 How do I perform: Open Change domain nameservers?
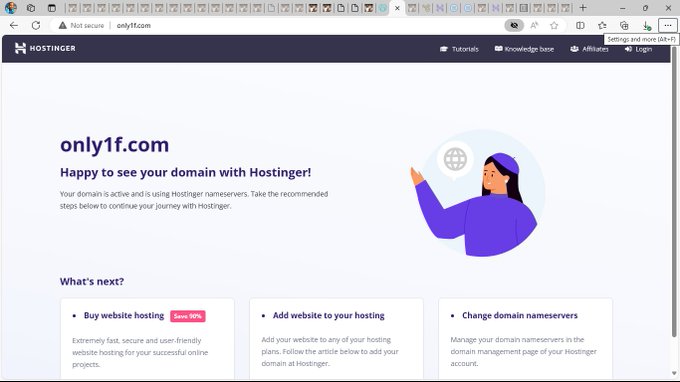tap(520, 316)
